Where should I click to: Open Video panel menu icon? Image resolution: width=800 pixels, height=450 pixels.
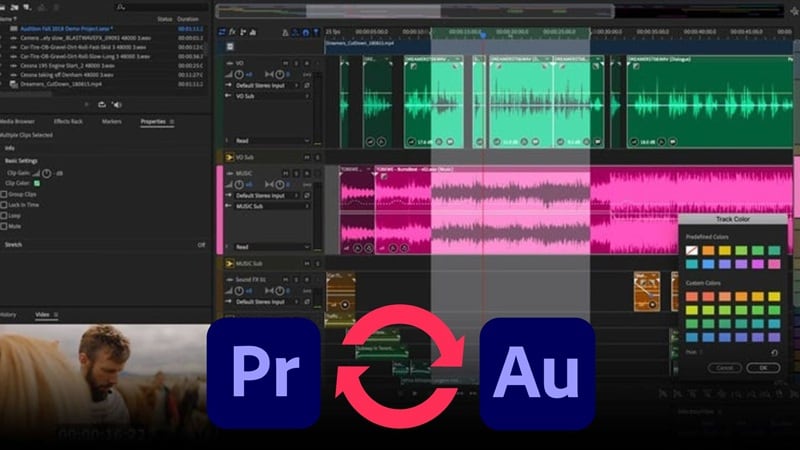click(56, 315)
